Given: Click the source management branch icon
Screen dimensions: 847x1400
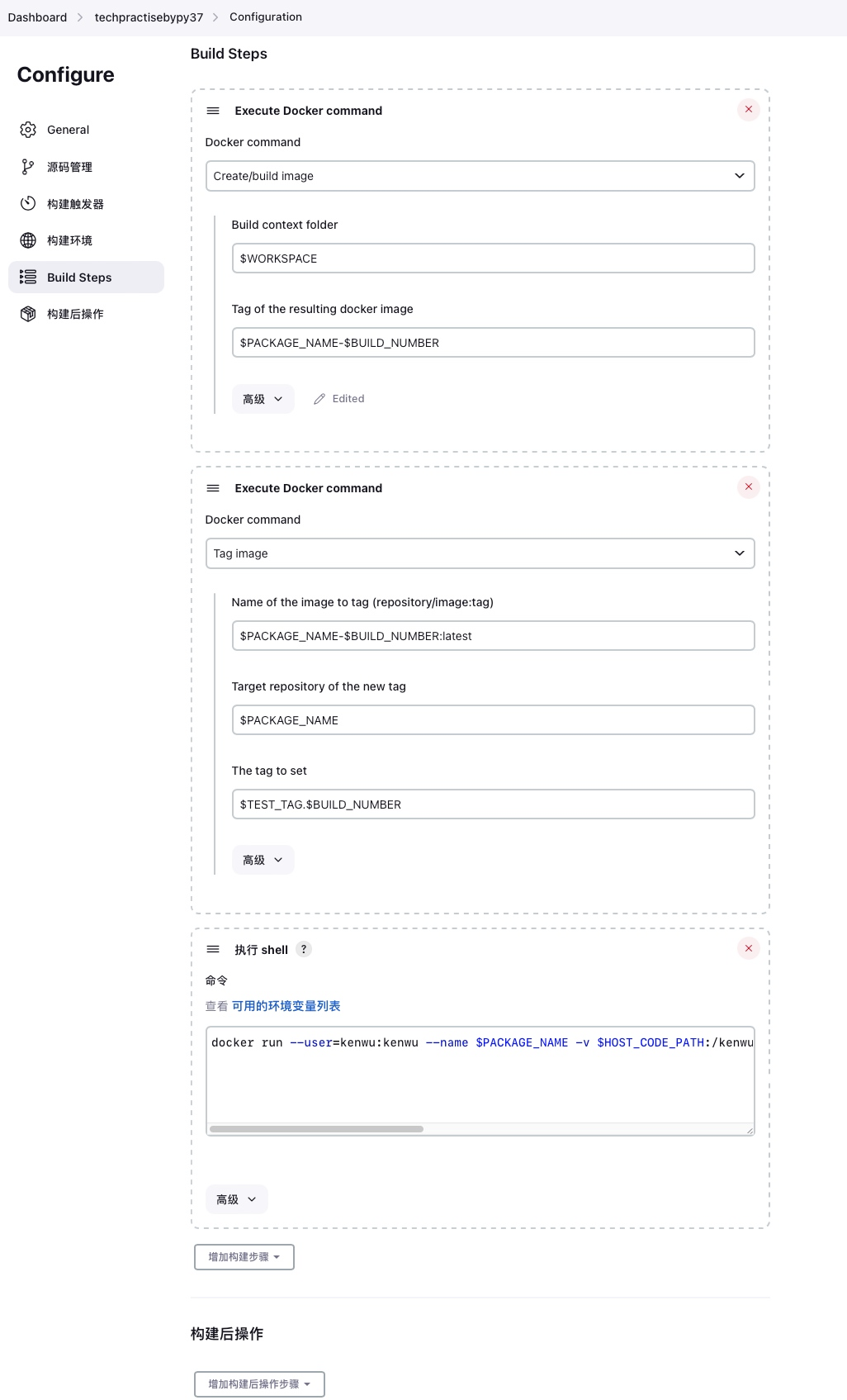Looking at the screenshot, I should point(28,167).
